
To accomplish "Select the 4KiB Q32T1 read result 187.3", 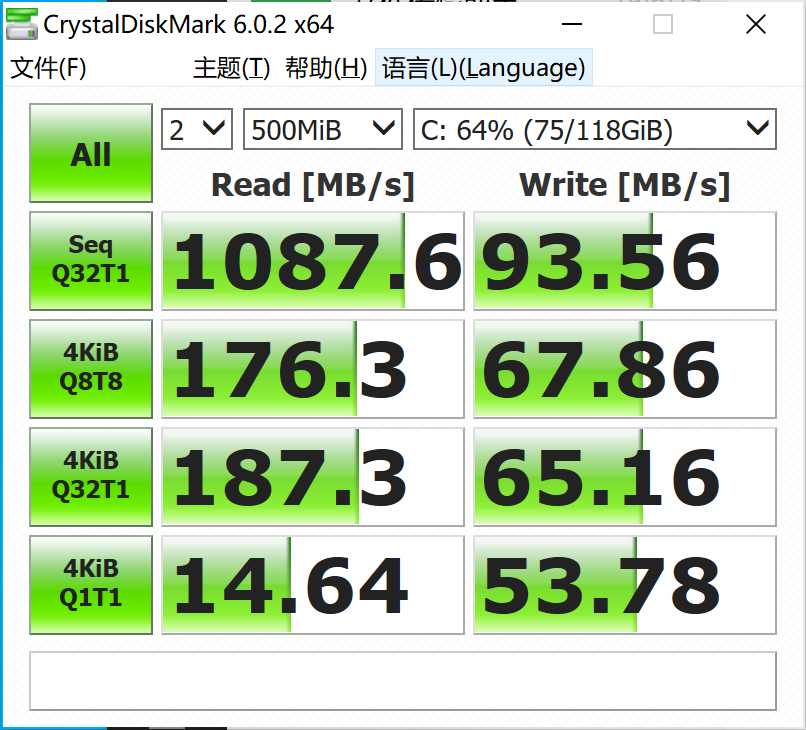I will pyautogui.click(x=313, y=477).
